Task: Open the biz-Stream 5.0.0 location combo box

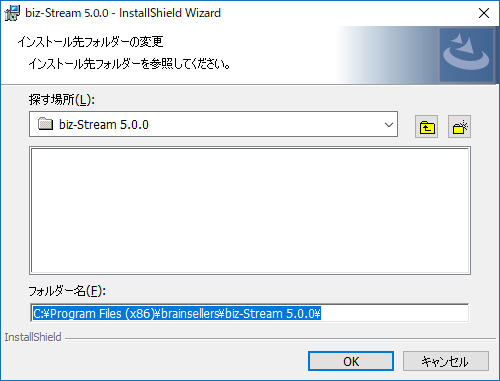Action: pyautogui.click(x=213, y=124)
